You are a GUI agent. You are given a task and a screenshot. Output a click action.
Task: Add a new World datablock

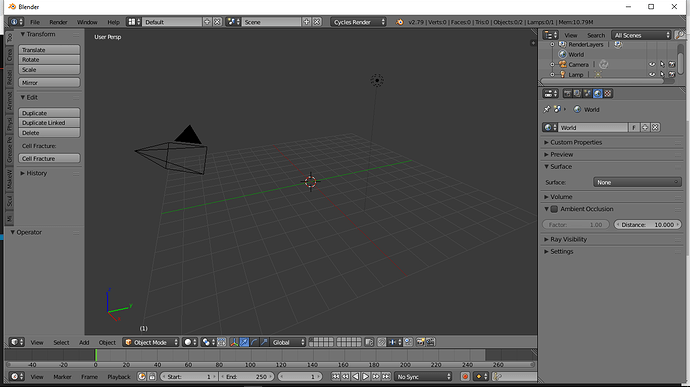[x=645, y=127]
